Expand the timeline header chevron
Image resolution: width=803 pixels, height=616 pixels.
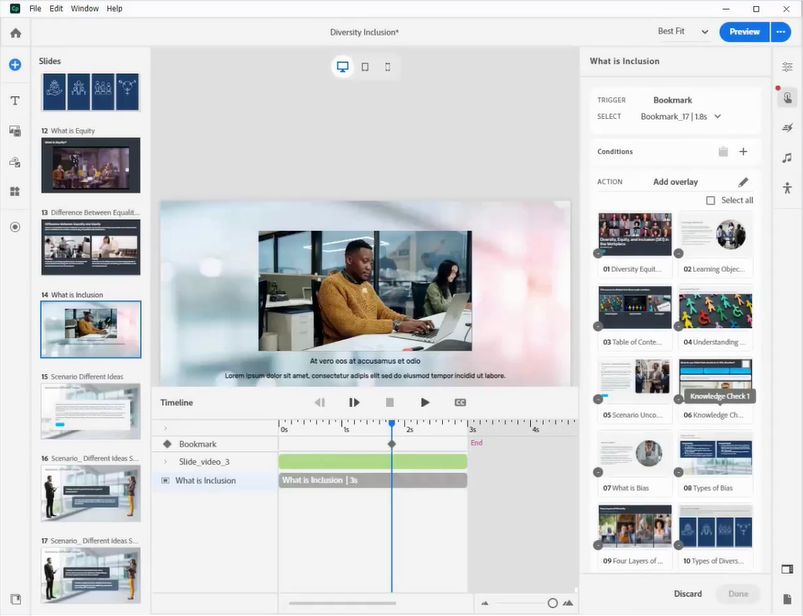[165, 428]
